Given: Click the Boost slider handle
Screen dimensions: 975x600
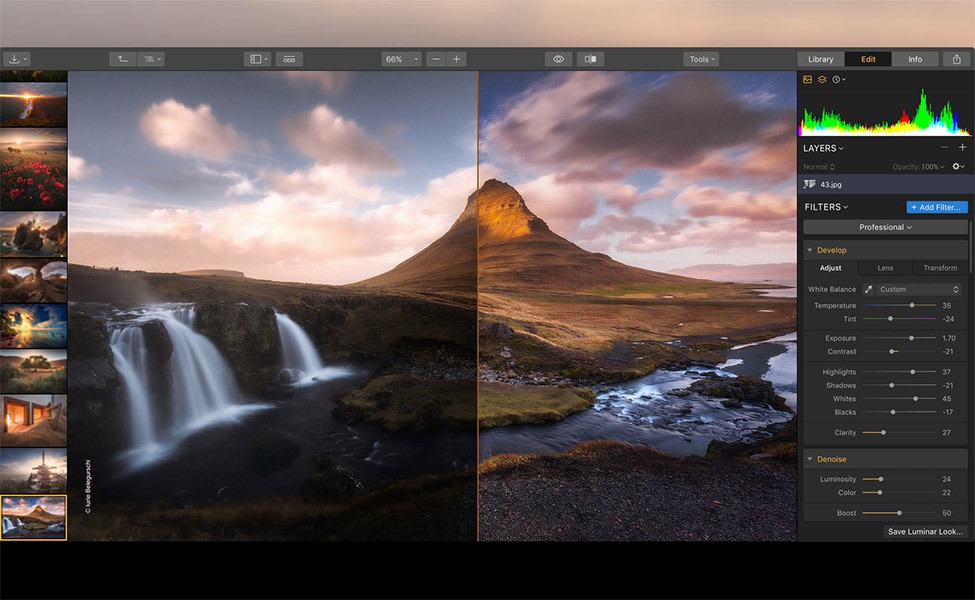Looking at the screenshot, I should coord(899,513).
